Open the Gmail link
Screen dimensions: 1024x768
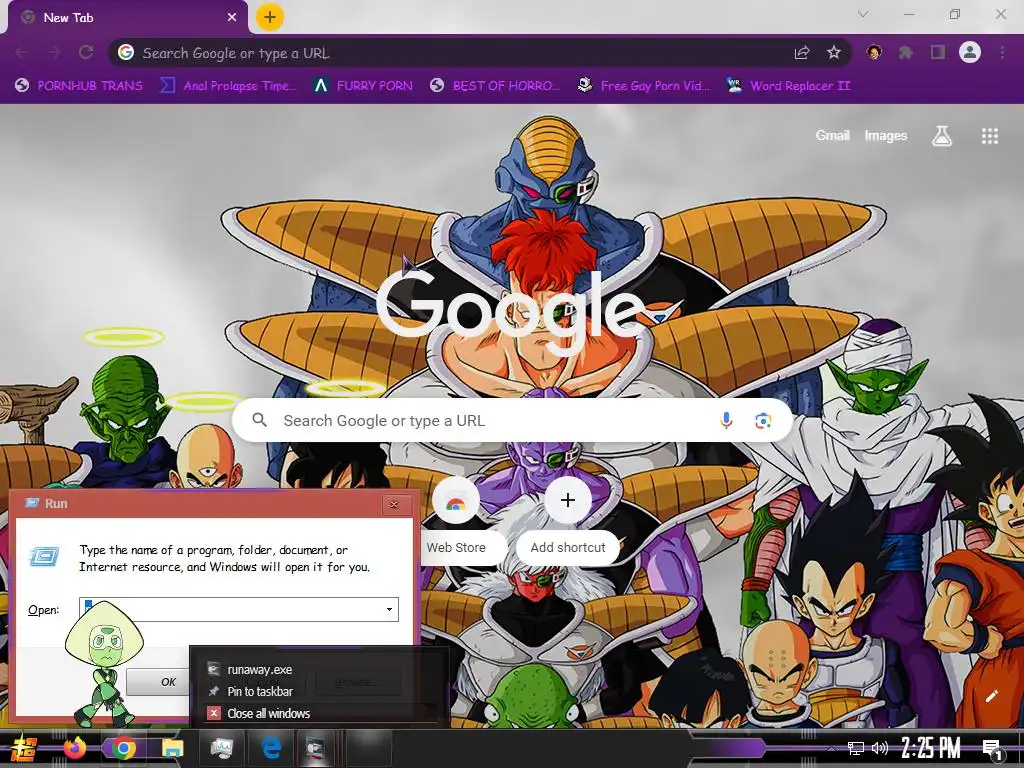pos(832,135)
